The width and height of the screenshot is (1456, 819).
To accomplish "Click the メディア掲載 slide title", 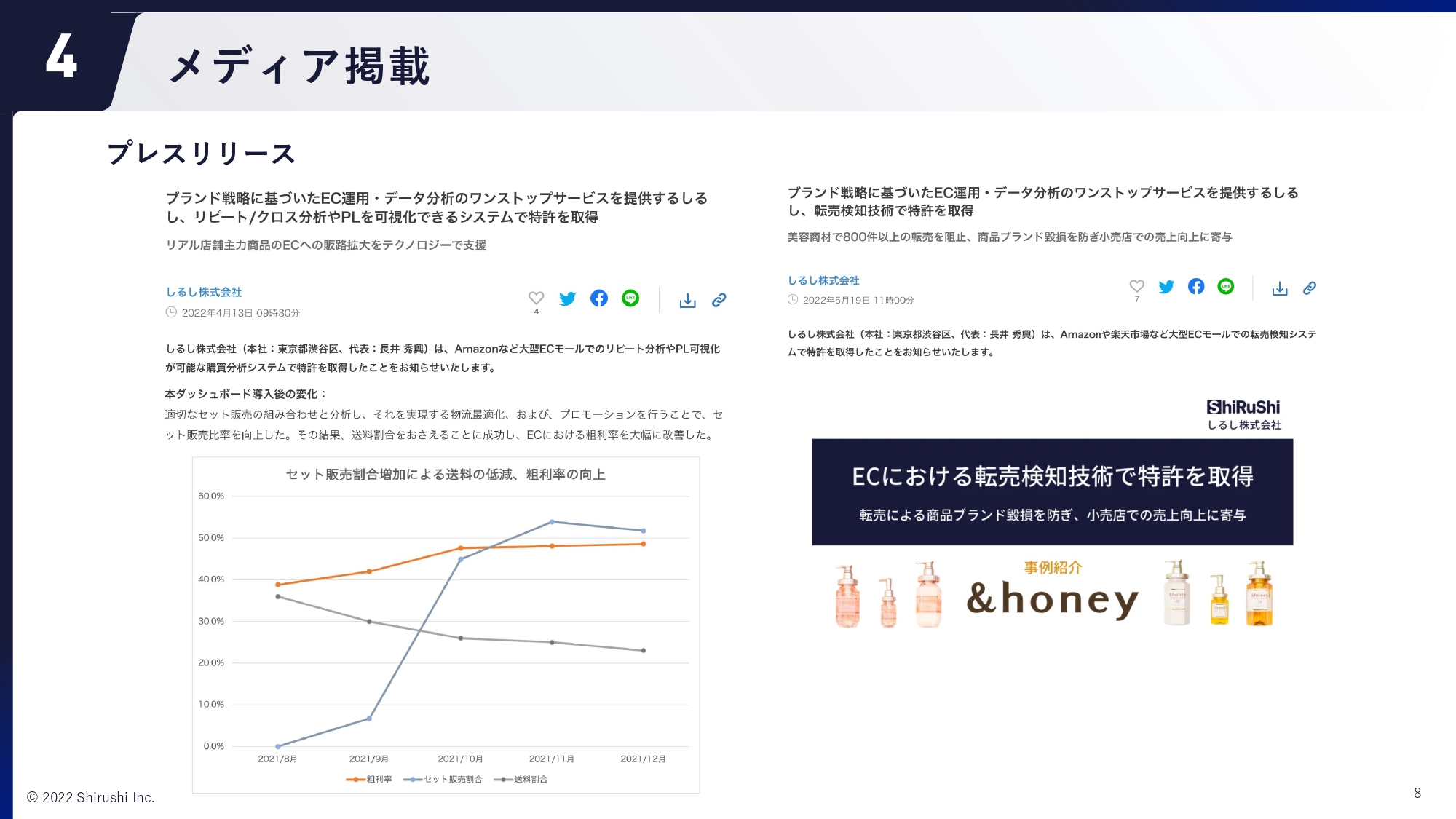I will coord(300,66).
